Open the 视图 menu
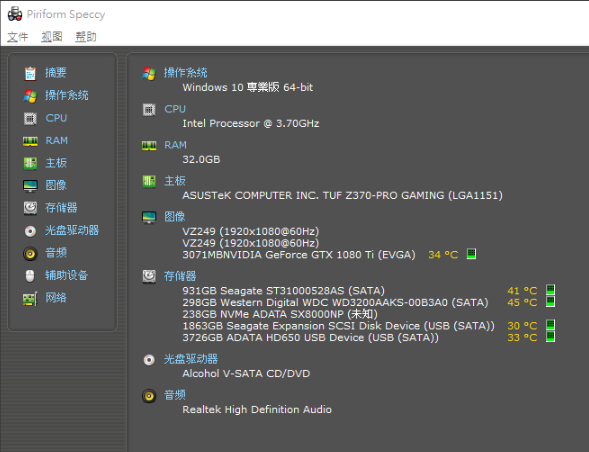Image resolution: width=589 pixels, height=452 pixels. (52, 37)
